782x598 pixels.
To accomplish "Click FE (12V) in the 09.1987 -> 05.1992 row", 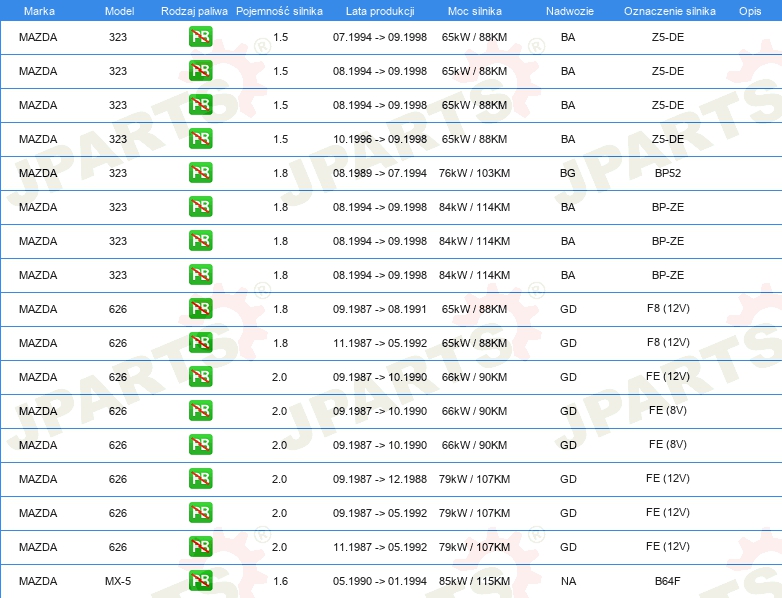I will click(x=668, y=512).
